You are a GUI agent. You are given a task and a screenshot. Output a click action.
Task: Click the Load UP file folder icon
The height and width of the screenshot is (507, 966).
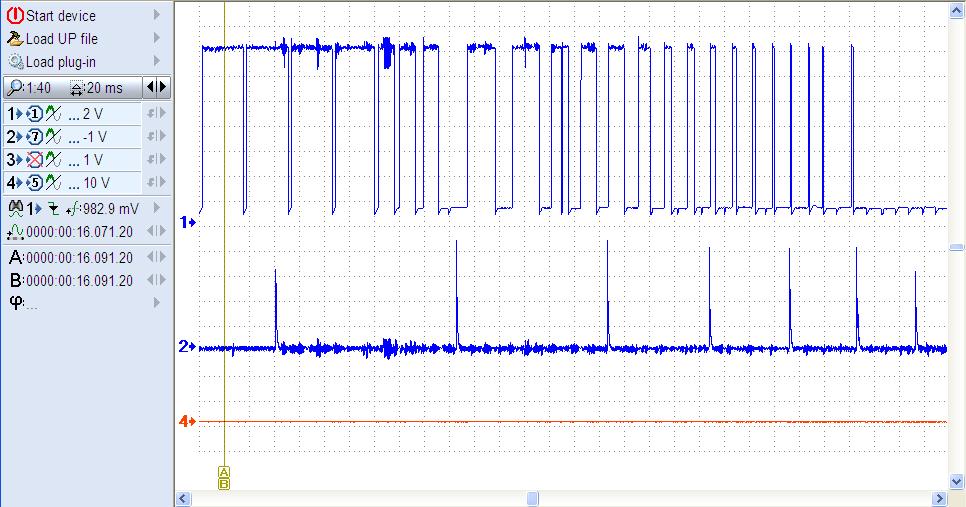(15, 39)
